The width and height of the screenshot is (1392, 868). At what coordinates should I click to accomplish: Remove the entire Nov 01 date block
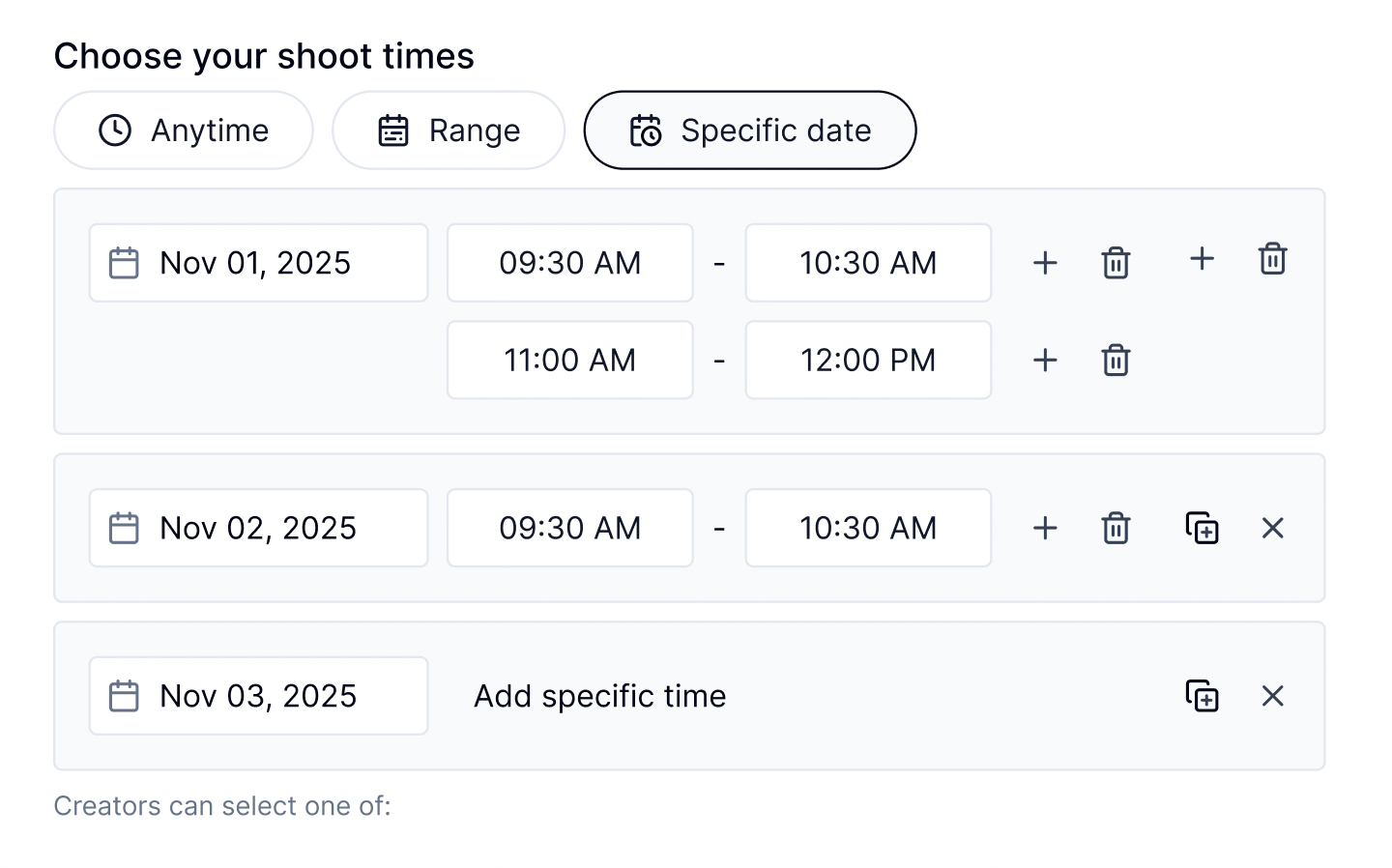[x=1272, y=259]
